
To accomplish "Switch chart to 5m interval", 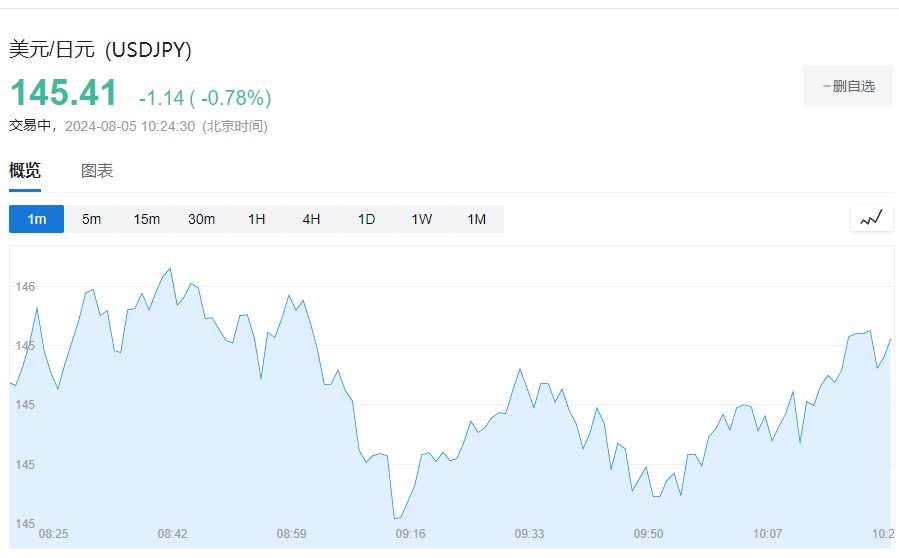I will tap(92, 219).
